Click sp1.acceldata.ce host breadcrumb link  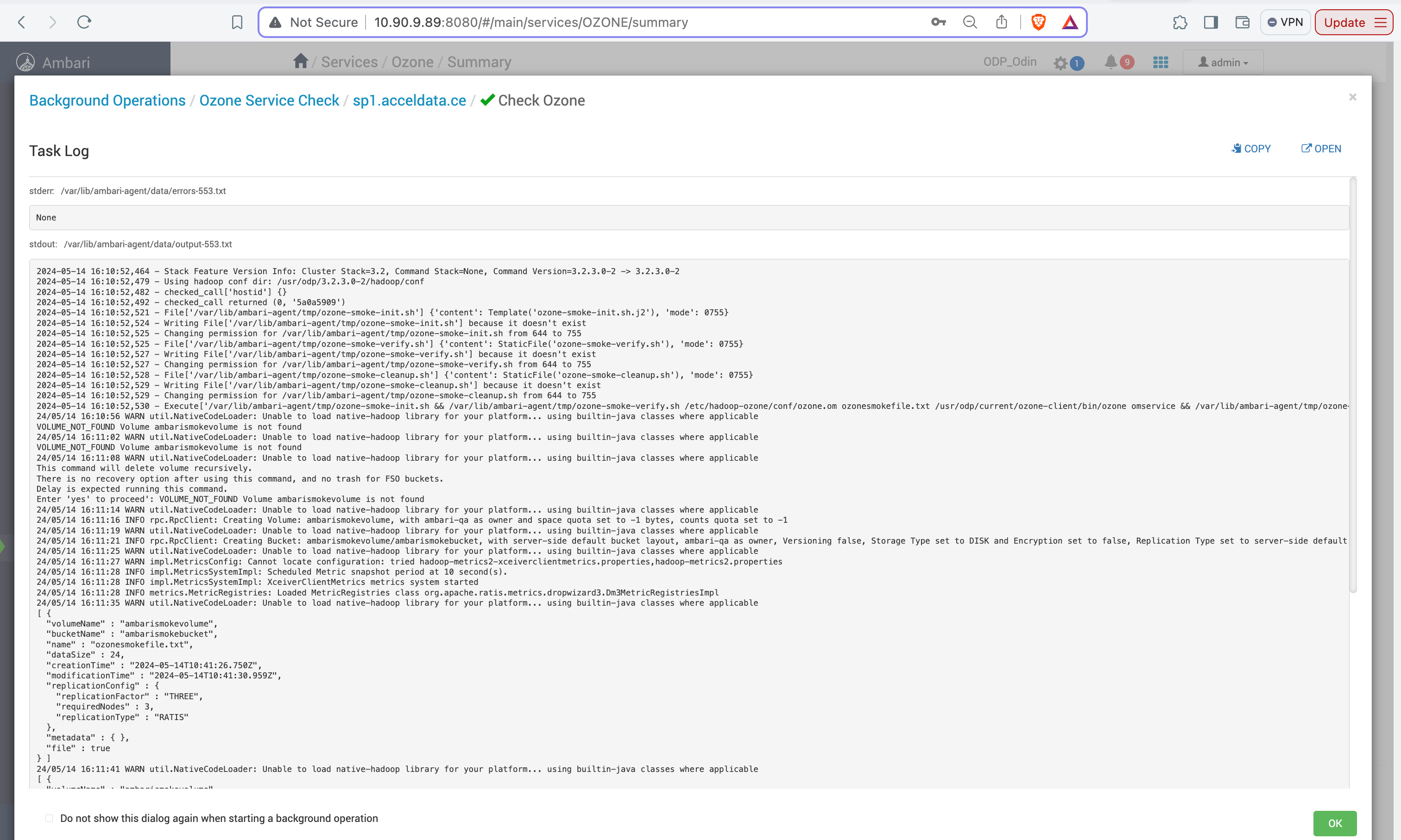click(410, 100)
